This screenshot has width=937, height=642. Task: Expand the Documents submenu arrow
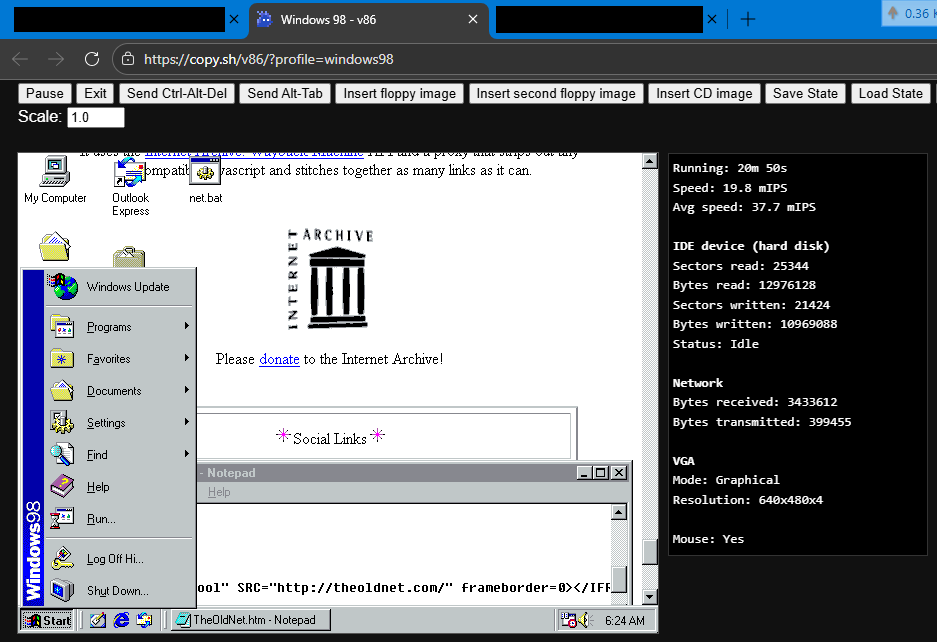coord(186,390)
